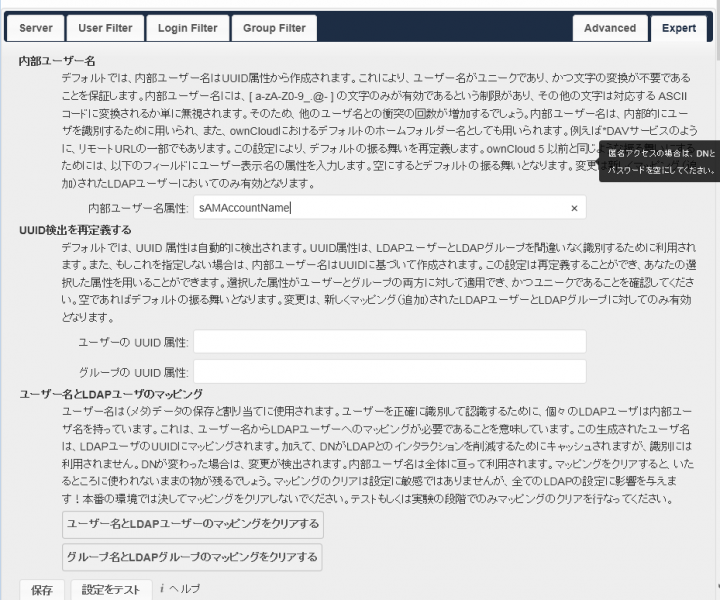Clear the sAMAccountName field with X icon
The height and width of the screenshot is (600, 720).
click(x=574, y=208)
